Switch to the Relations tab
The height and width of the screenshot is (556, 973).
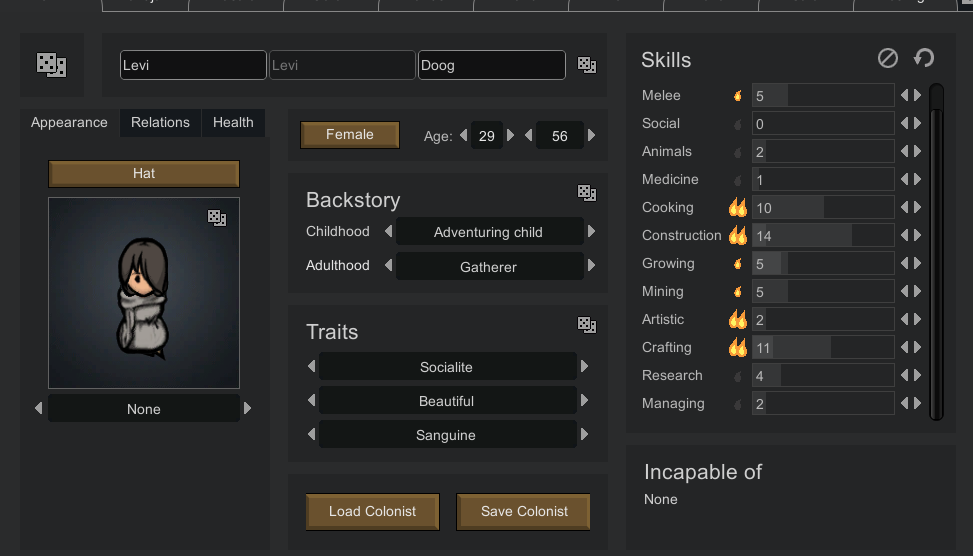[x=160, y=122]
